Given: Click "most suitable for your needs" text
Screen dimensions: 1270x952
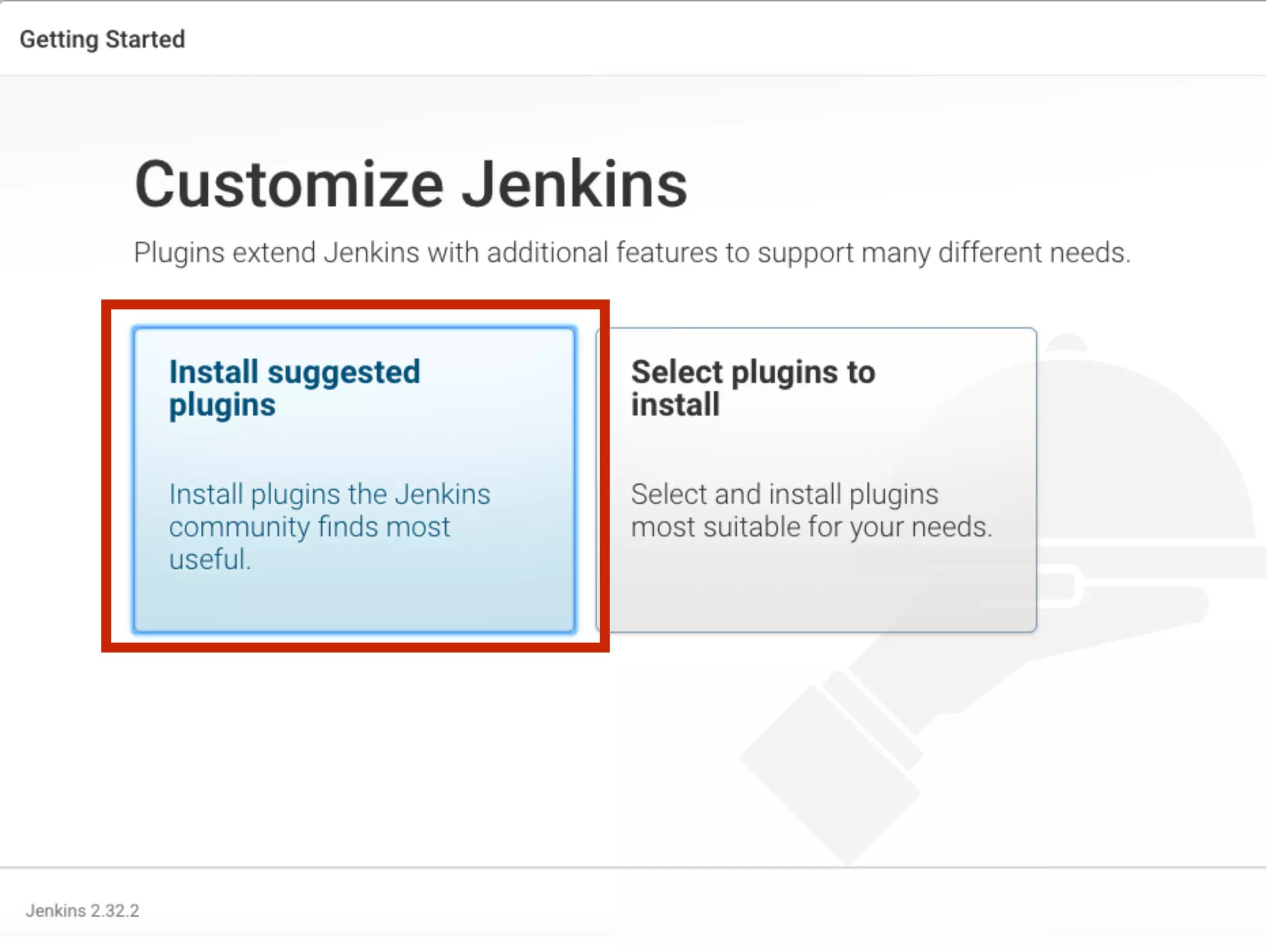Looking at the screenshot, I should 811,527.
